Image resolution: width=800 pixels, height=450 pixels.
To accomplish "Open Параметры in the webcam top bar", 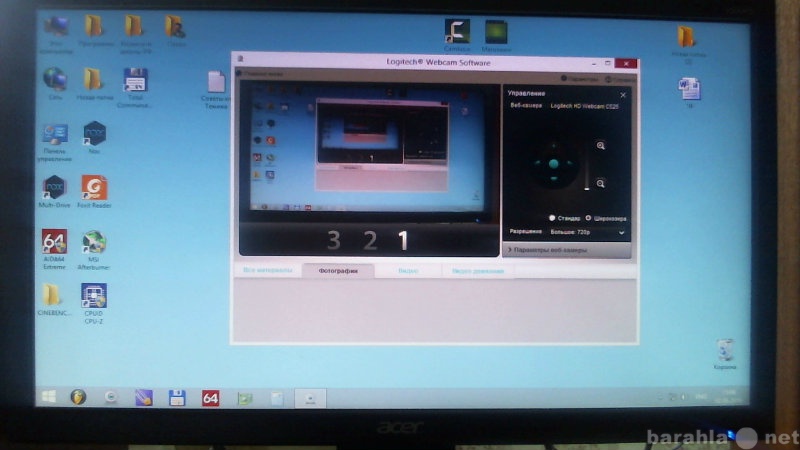I will coord(580,79).
